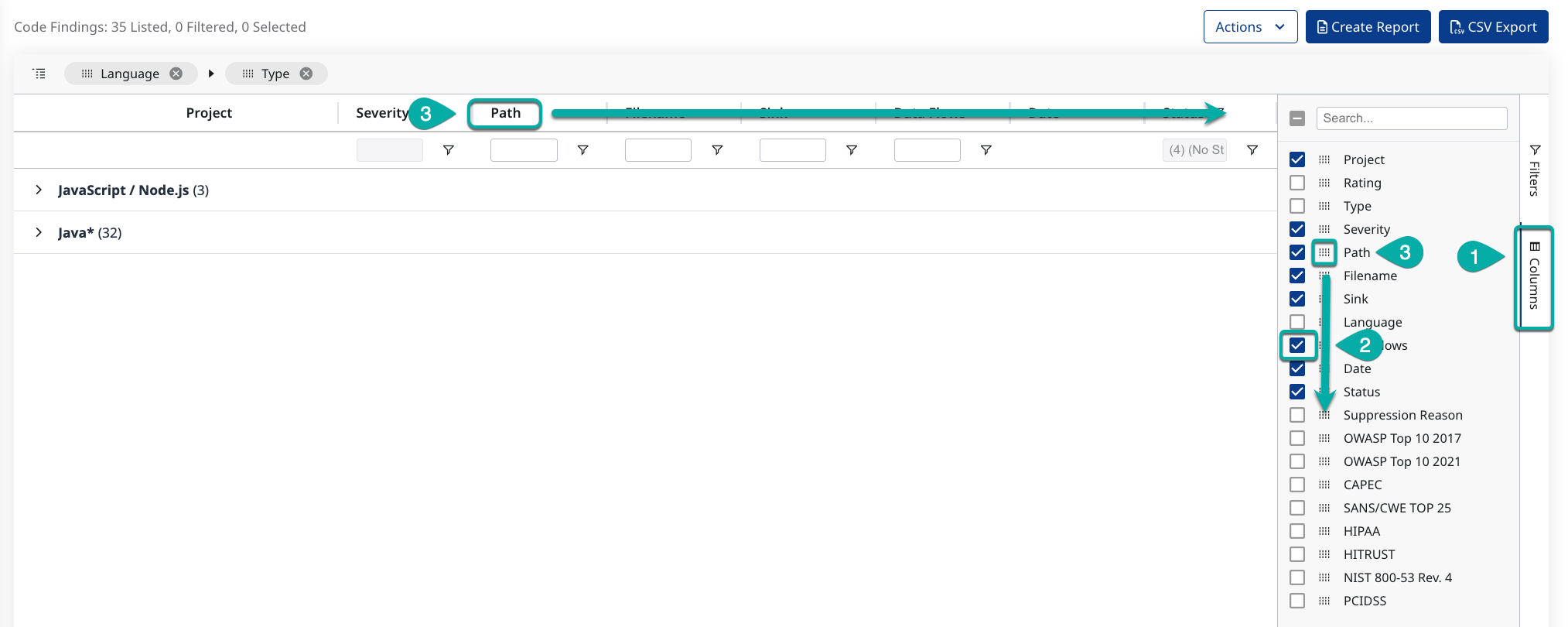Open the Severity column filter icon
Viewport: 1568px width, 627px height.
point(449,150)
